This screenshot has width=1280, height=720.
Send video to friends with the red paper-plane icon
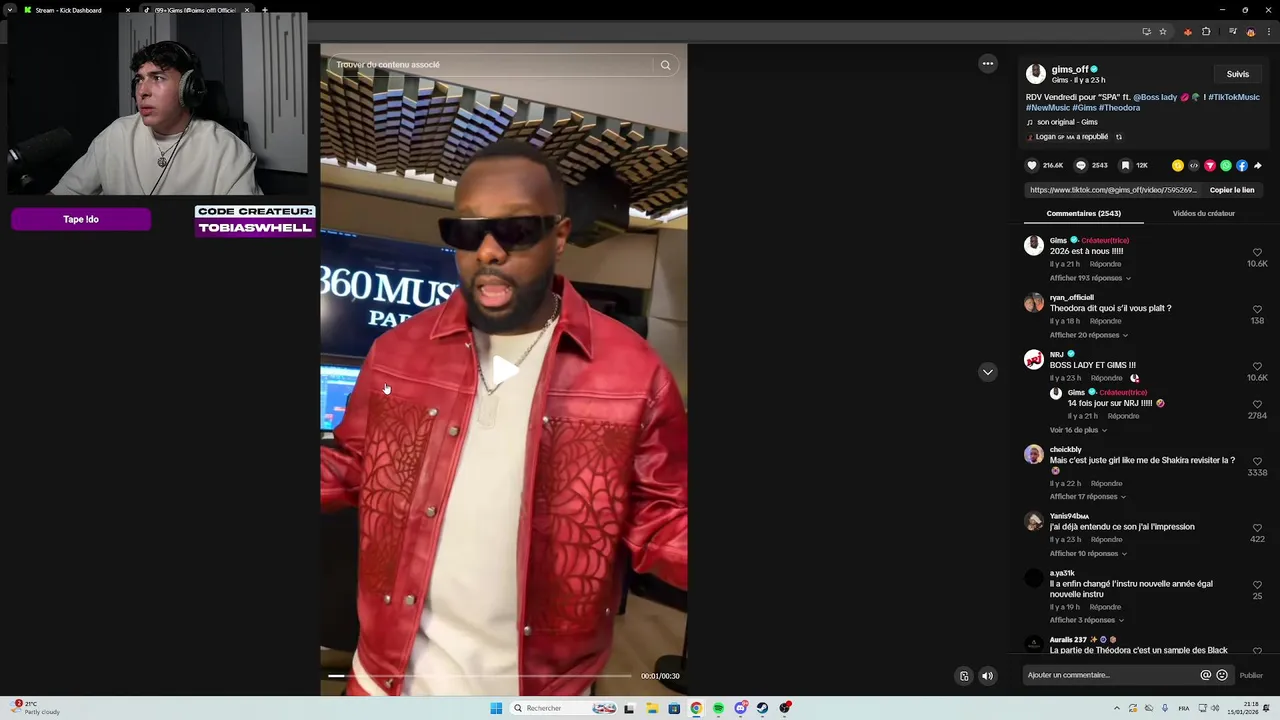tap(1210, 165)
